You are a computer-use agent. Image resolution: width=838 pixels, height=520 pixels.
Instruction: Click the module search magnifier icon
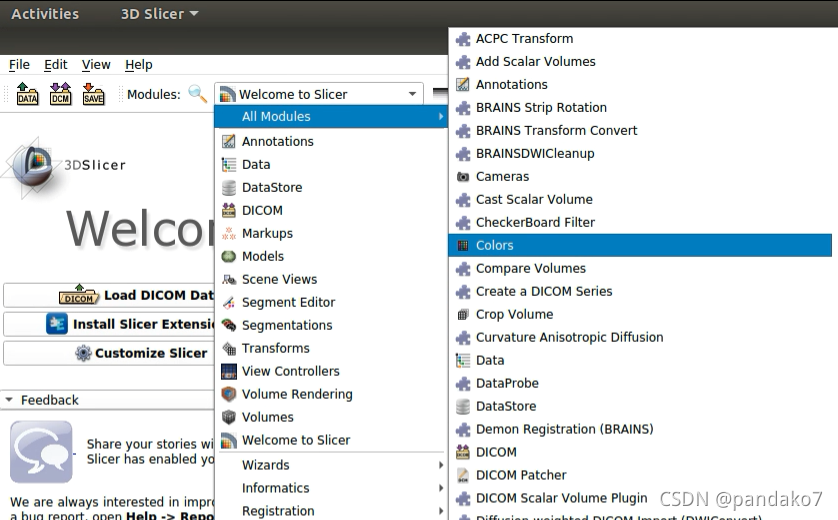pos(197,94)
